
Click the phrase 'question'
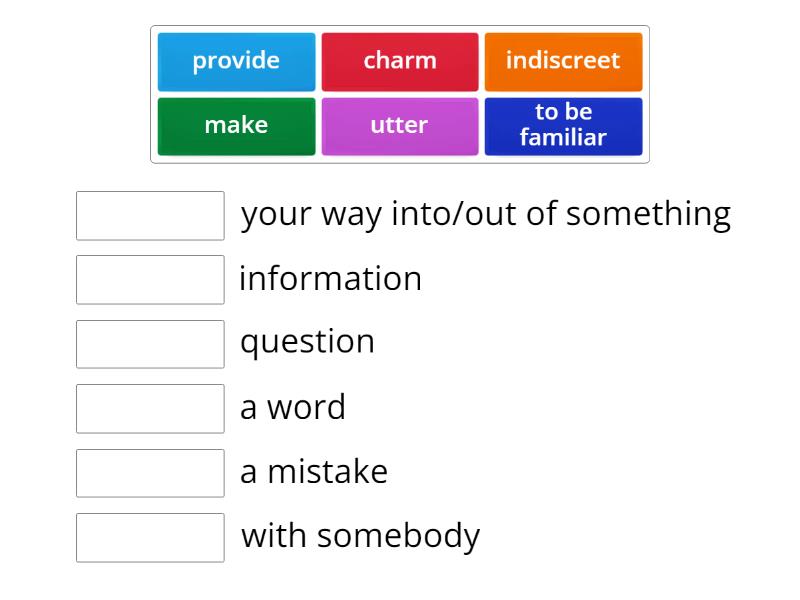point(307,342)
